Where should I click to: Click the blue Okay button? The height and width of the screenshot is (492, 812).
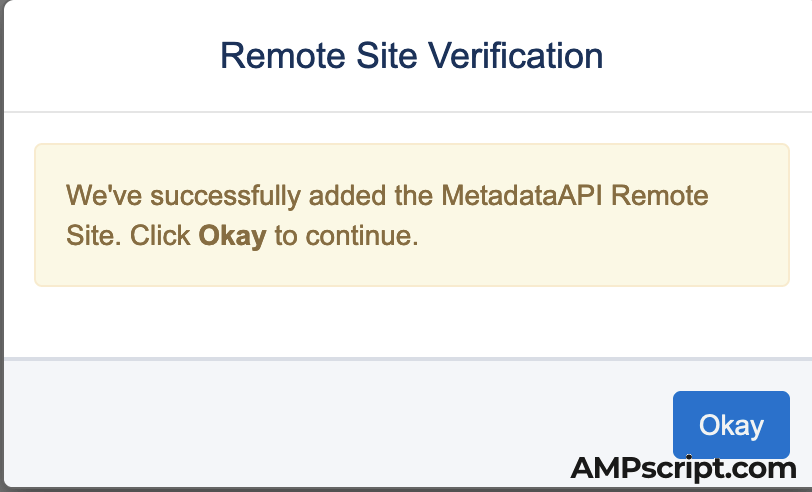[x=731, y=425]
